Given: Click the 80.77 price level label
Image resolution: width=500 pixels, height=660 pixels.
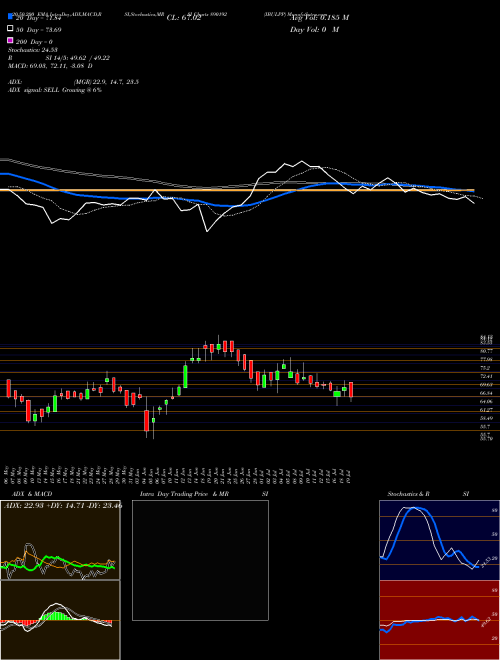Looking at the screenshot, I should [x=487, y=350].
